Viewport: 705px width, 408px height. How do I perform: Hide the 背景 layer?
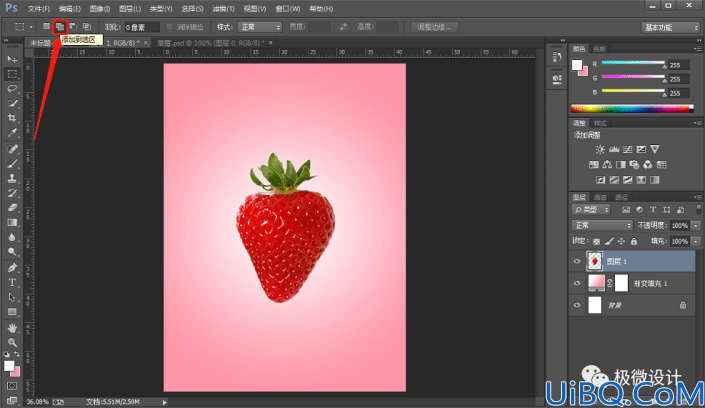pyautogui.click(x=577, y=305)
